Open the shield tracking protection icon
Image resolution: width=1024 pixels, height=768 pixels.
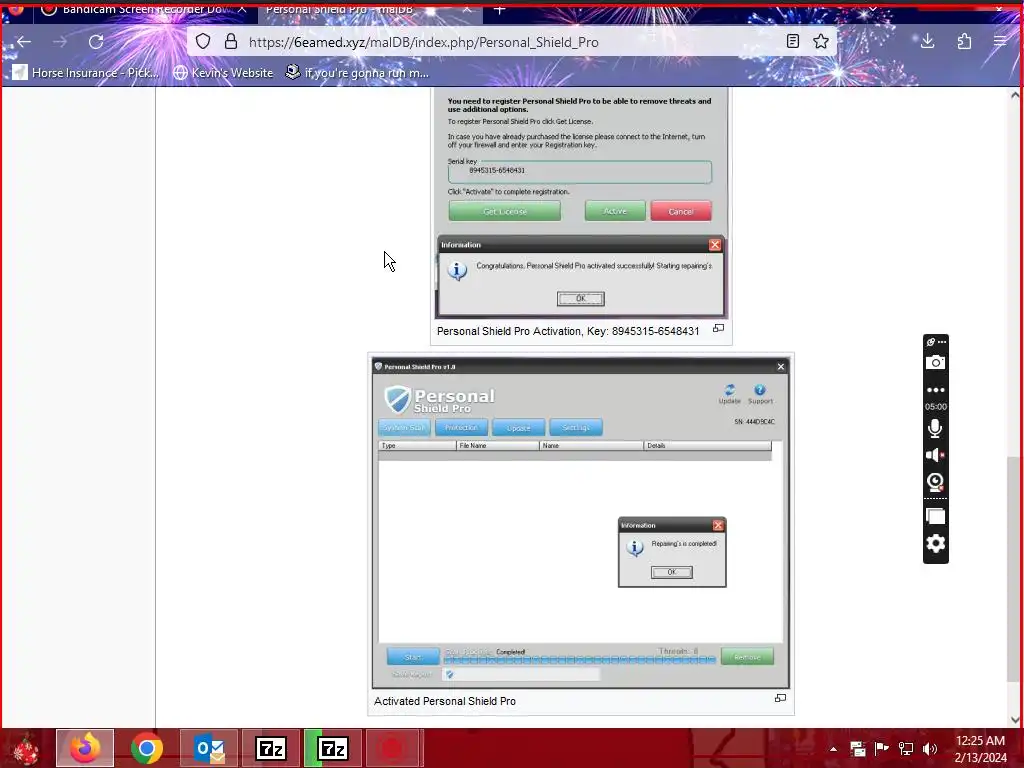(203, 42)
